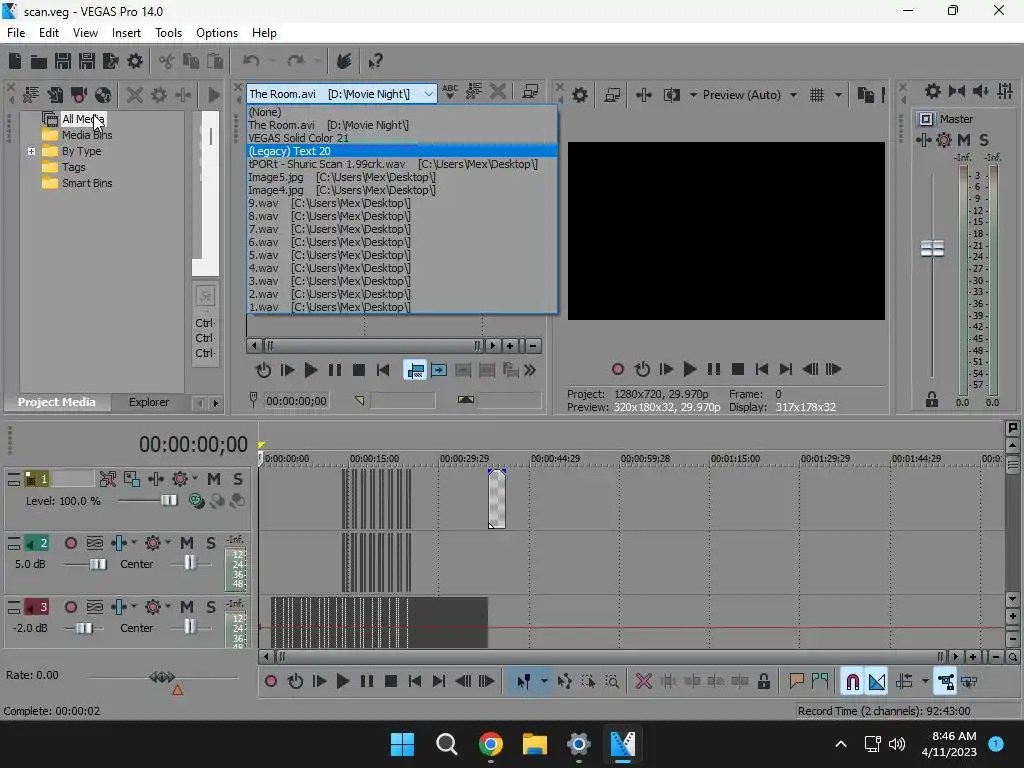Click the main transport Play button
Image resolution: width=1024 pixels, height=768 pixels.
tap(343, 682)
